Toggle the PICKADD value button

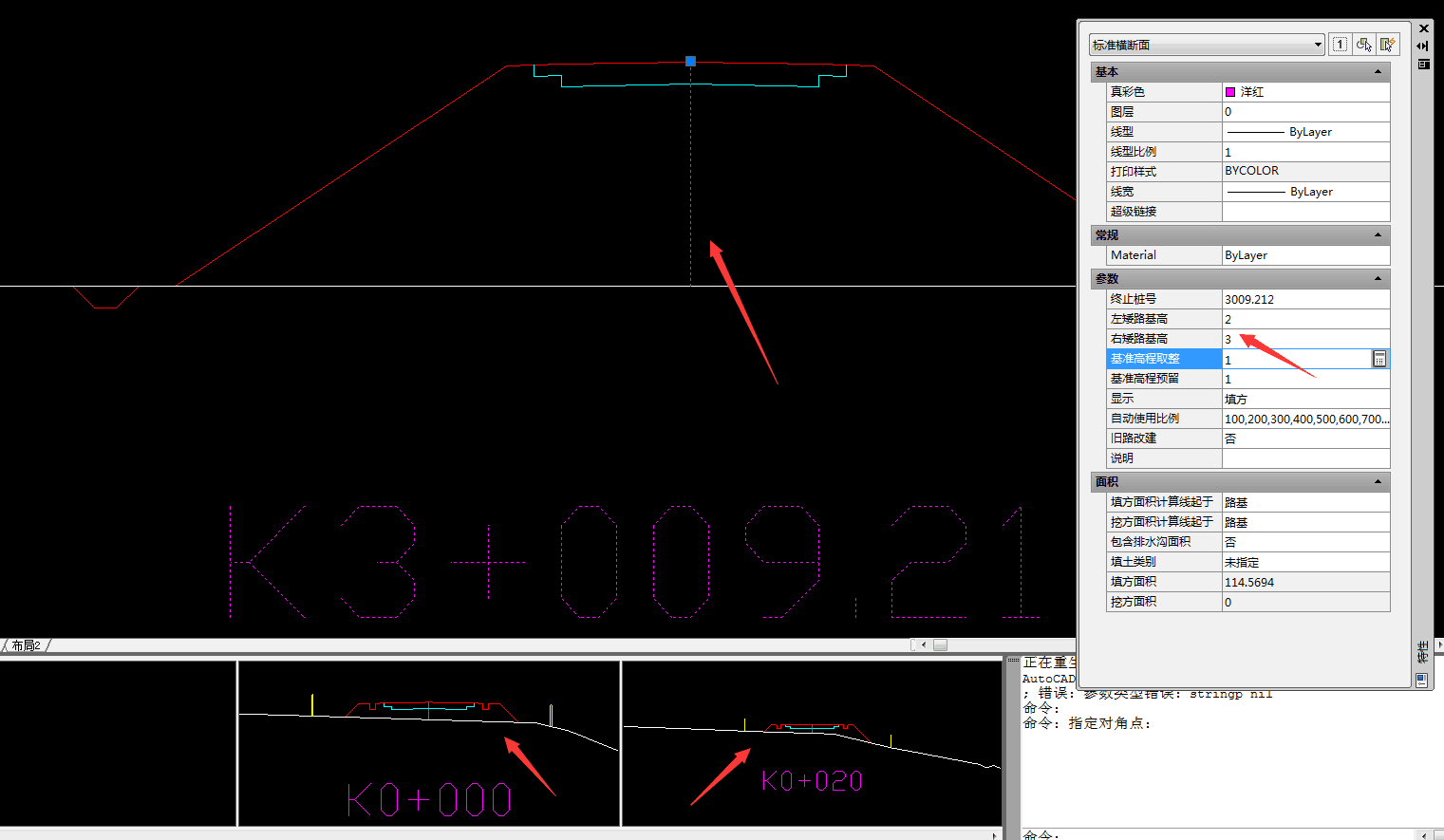coord(1340,45)
